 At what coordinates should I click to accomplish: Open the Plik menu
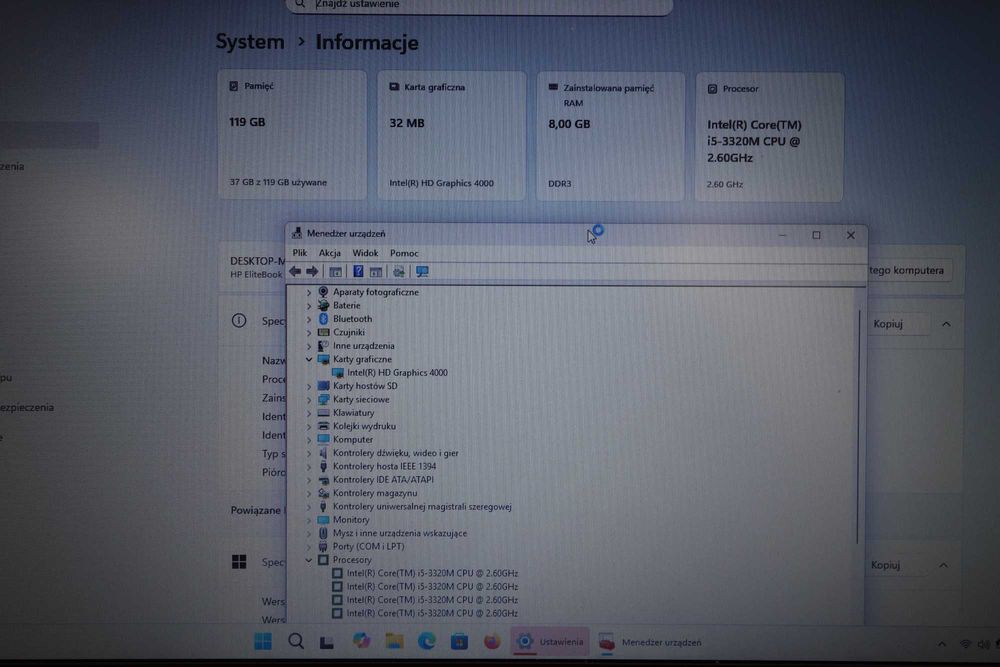click(300, 253)
